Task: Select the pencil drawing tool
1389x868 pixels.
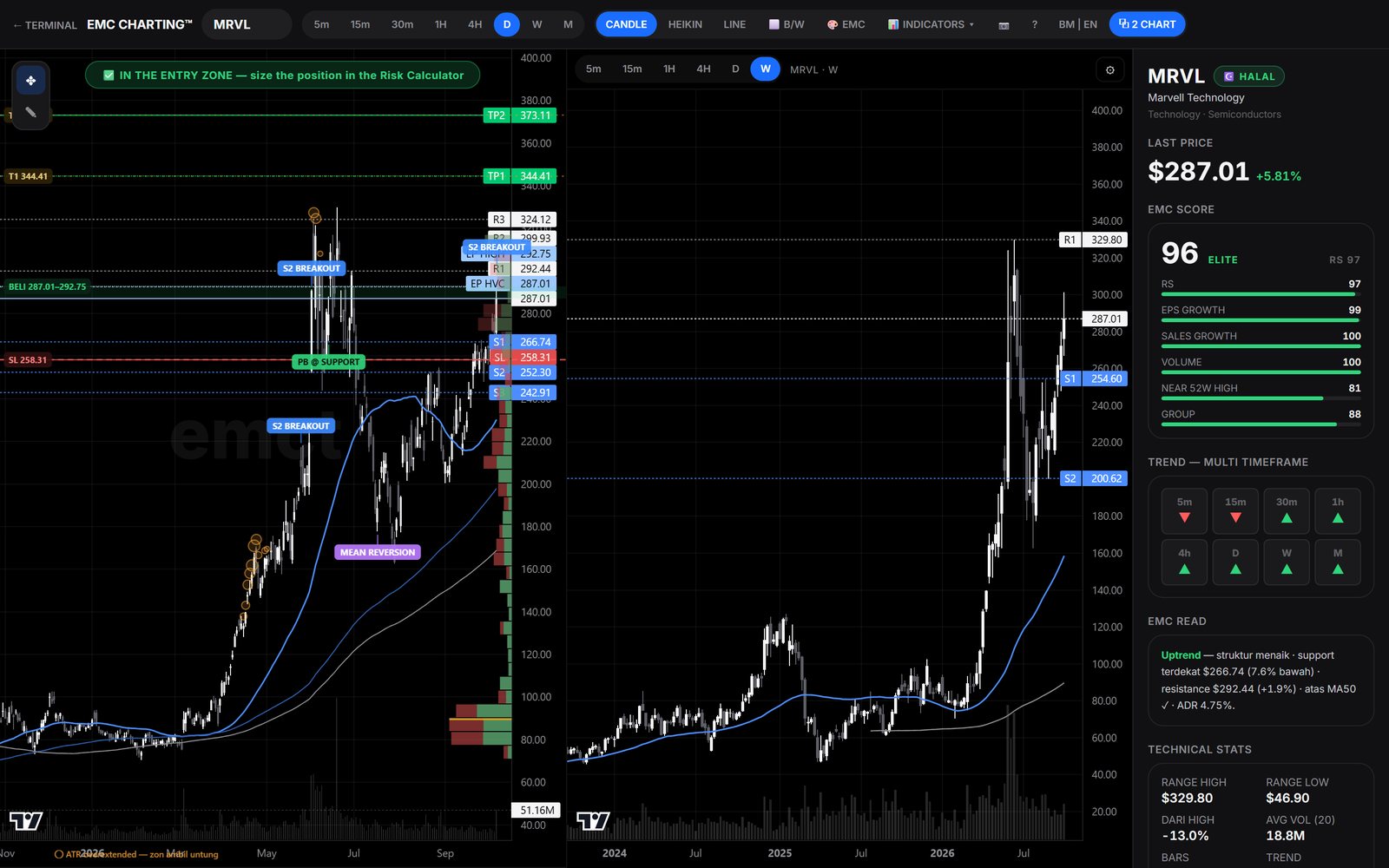Action: tap(30, 112)
